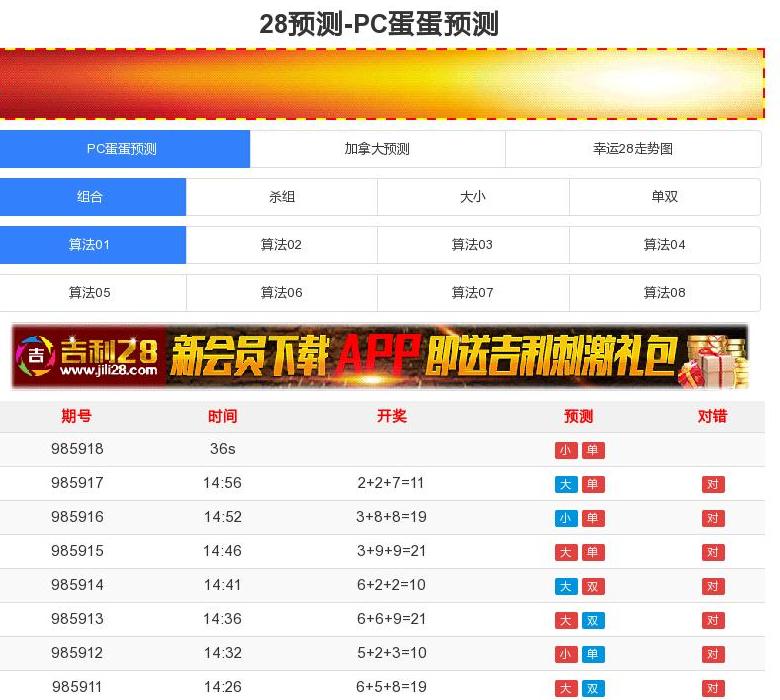The height and width of the screenshot is (700, 780).
Task: Click the draw result 2+2+7=11
Action: pos(390,483)
